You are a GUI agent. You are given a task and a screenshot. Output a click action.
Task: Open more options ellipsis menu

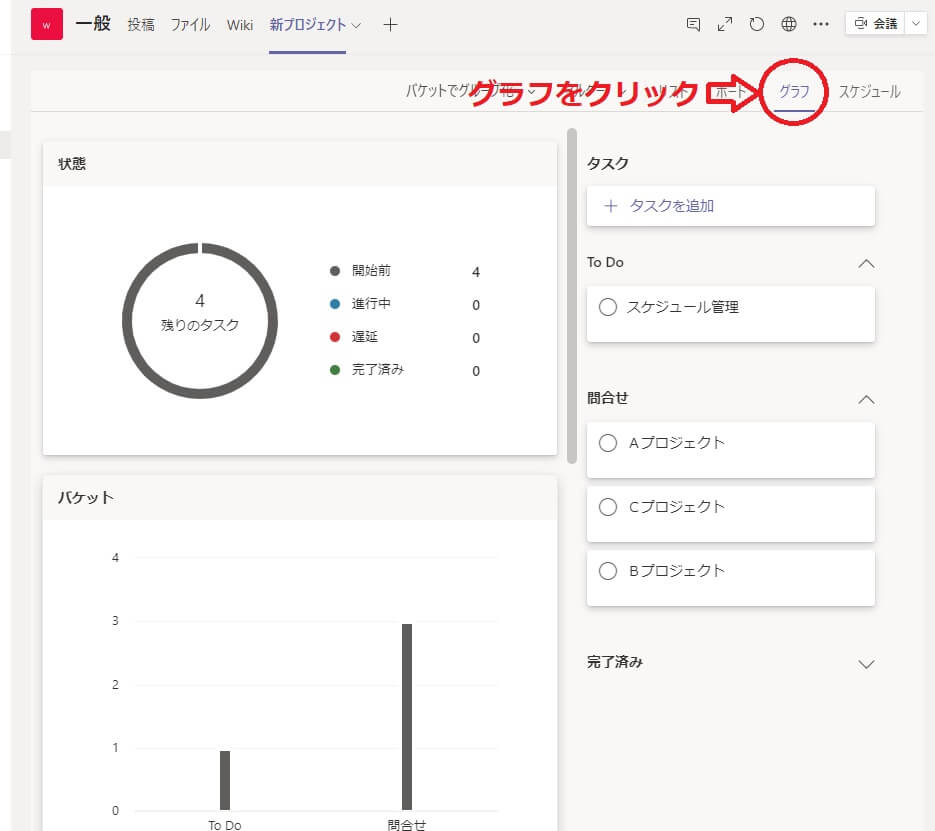pos(821,25)
